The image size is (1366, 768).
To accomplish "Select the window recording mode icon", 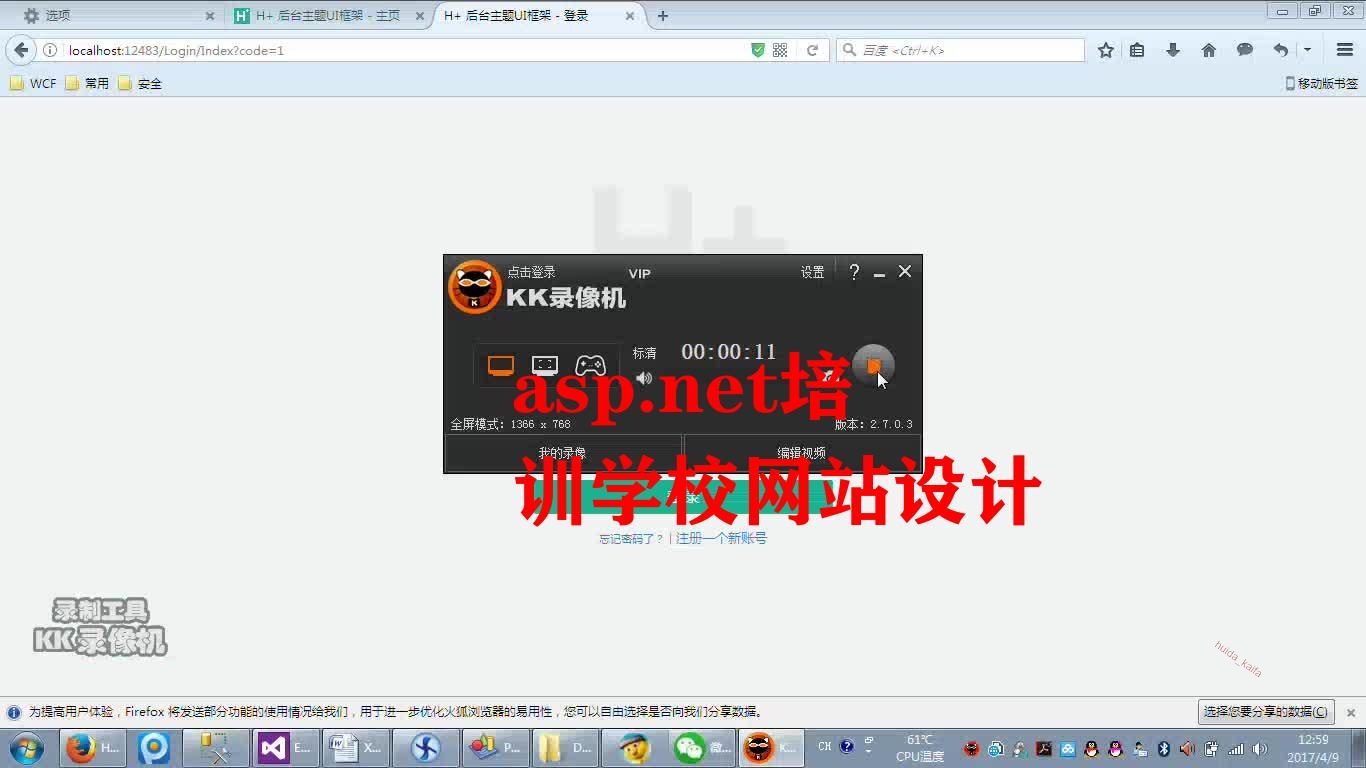I will (545, 364).
